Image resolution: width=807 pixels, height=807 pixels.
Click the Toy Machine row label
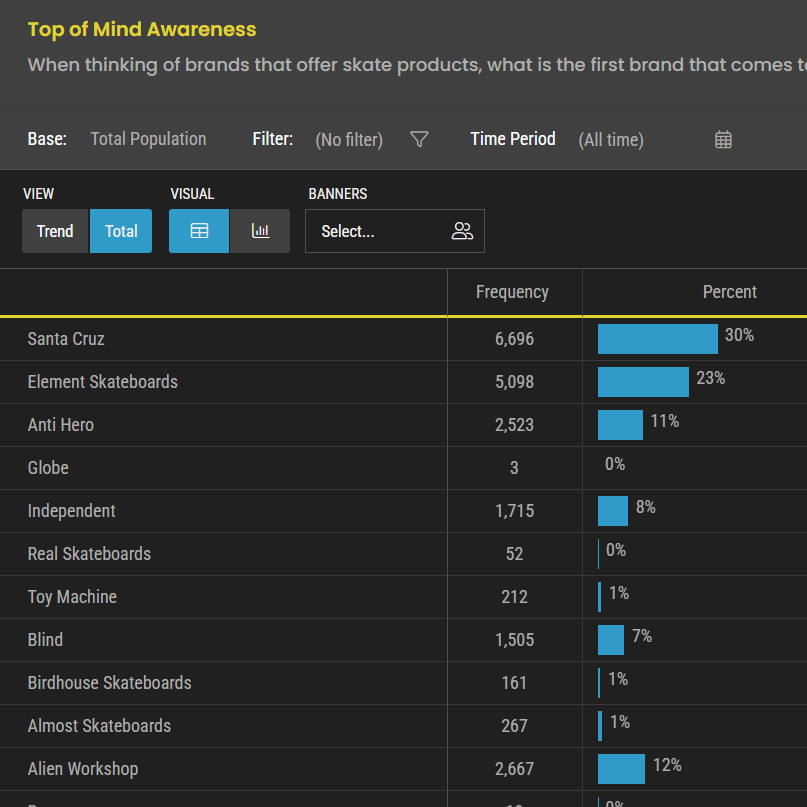coord(72,597)
